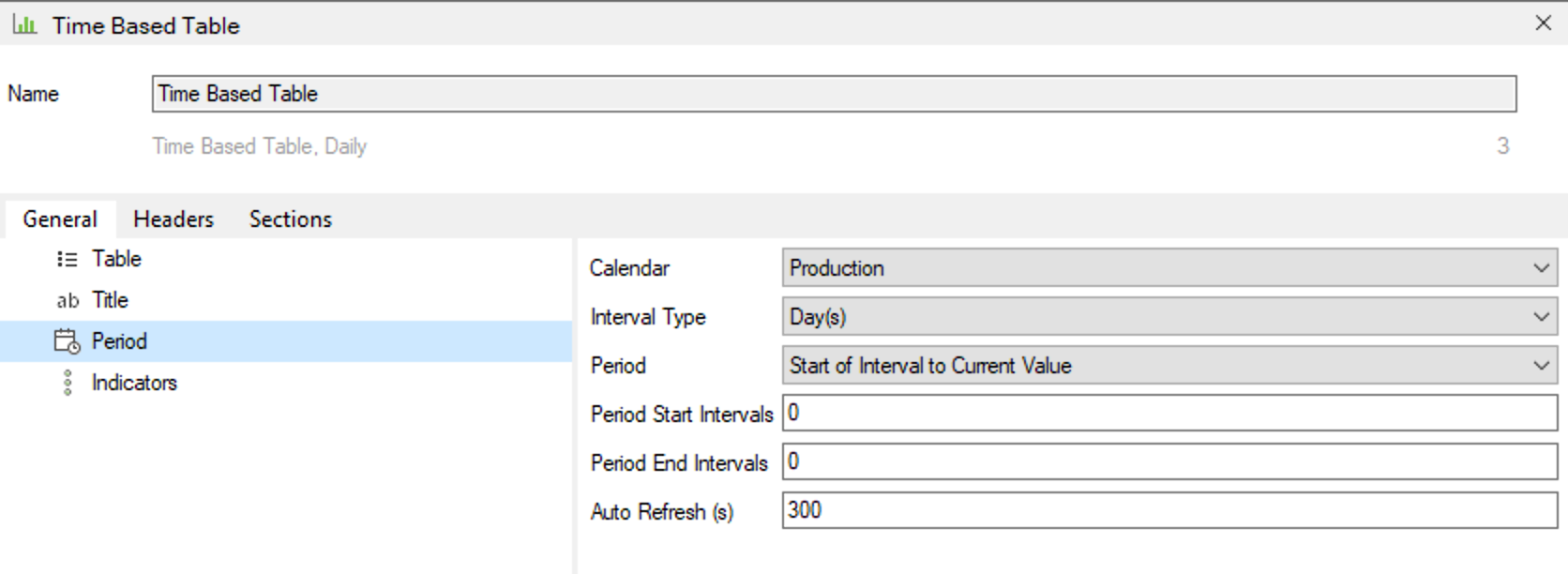Click the Period calendar clock icon
The width and height of the screenshot is (1568, 574).
pyautogui.click(x=68, y=341)
